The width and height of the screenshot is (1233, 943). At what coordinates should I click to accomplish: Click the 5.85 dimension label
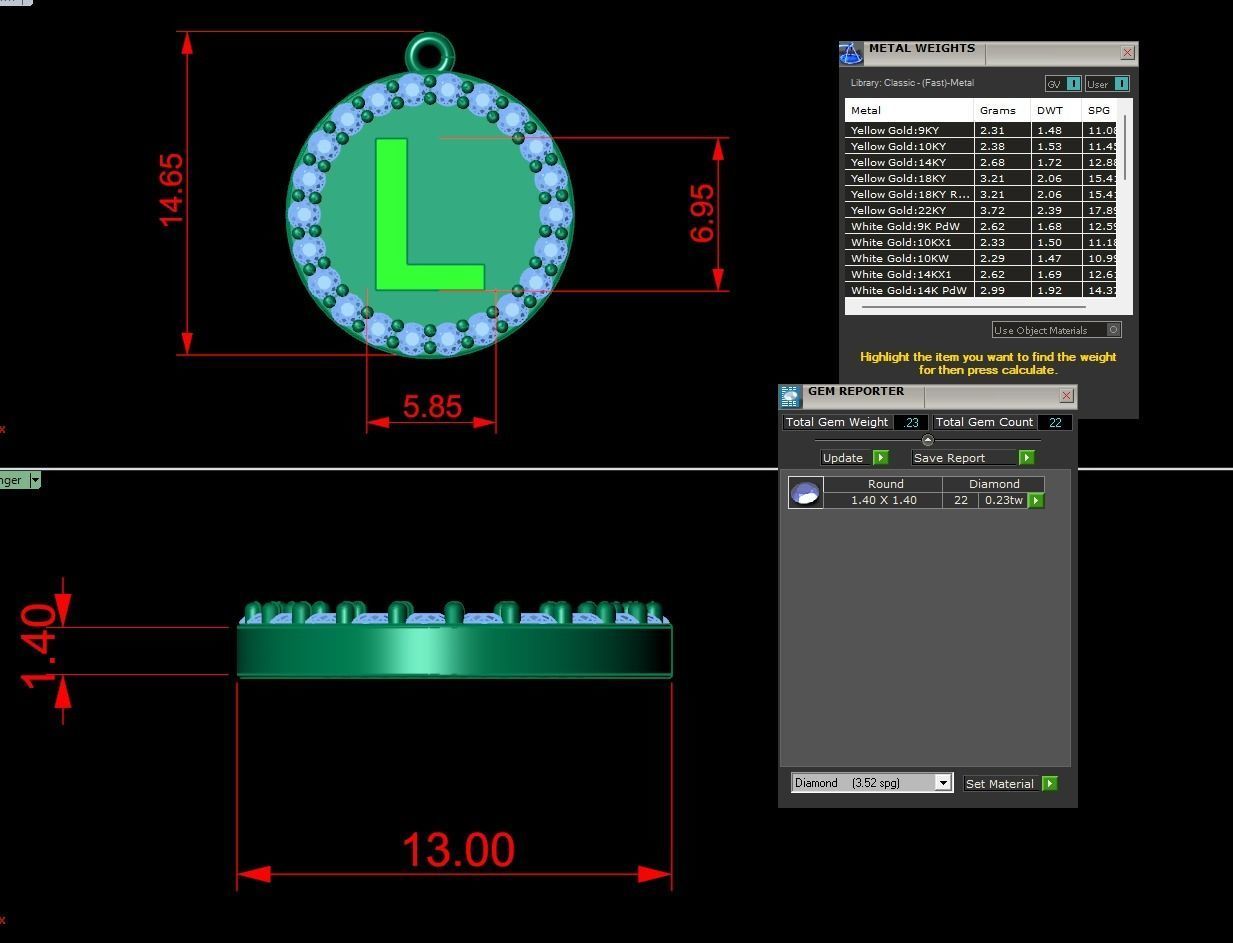pos(432,406)
